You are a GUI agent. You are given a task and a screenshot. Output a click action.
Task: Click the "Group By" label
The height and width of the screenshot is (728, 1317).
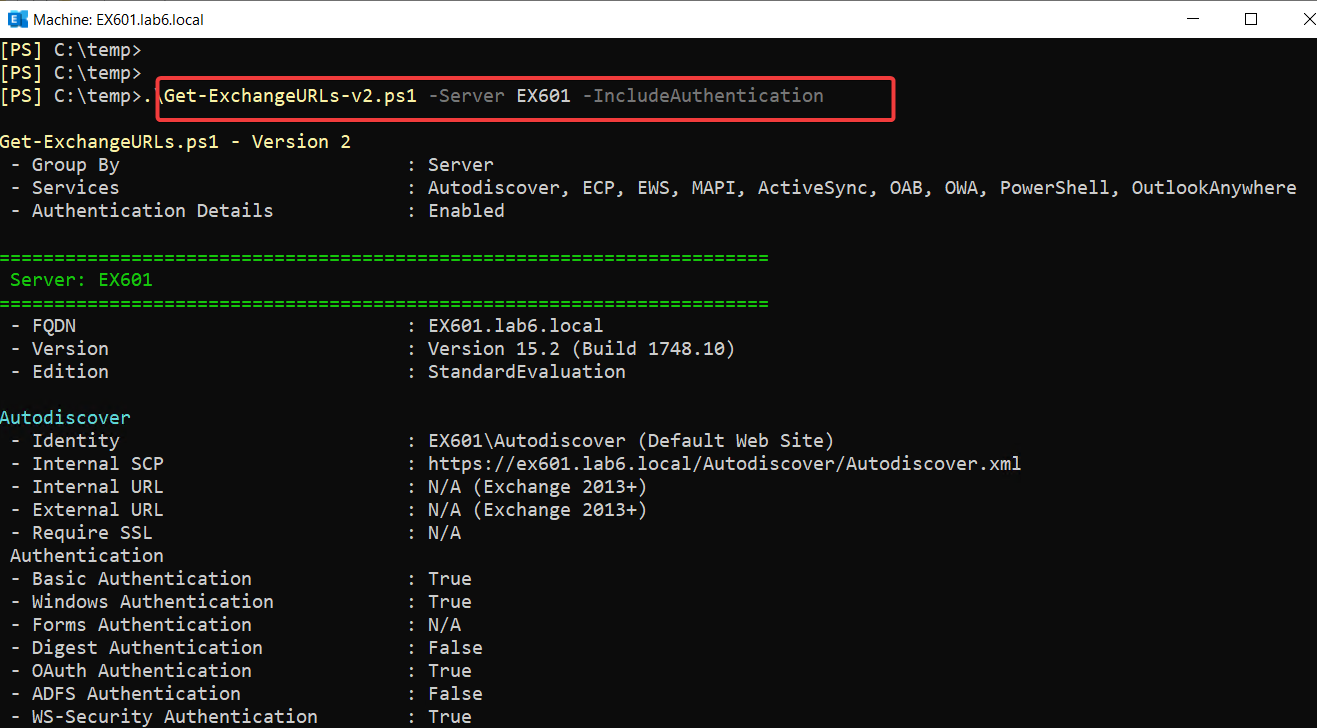pyautogui.click(x=75, y=165)
